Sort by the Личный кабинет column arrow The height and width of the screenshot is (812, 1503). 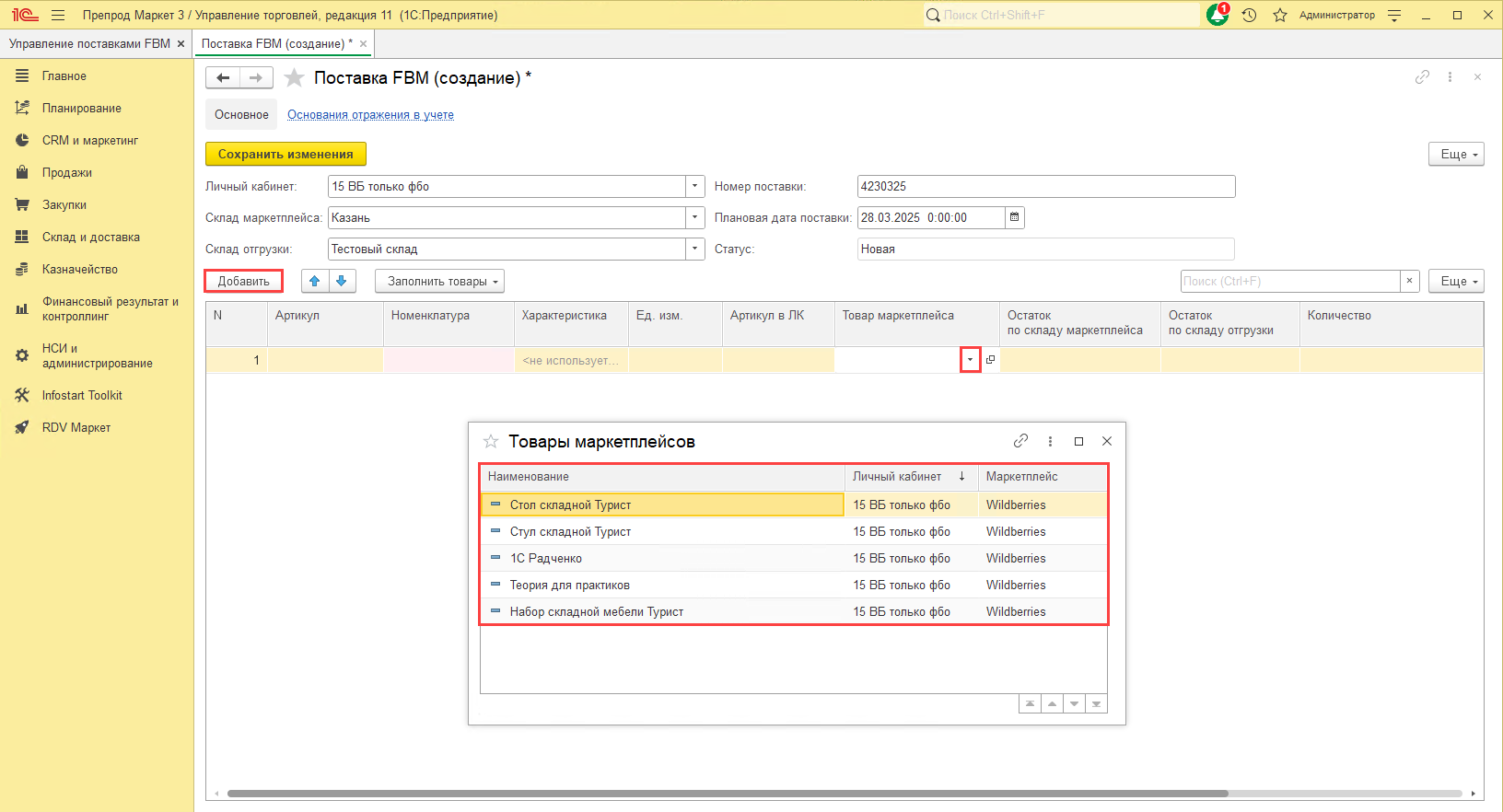tap(961, 476)
